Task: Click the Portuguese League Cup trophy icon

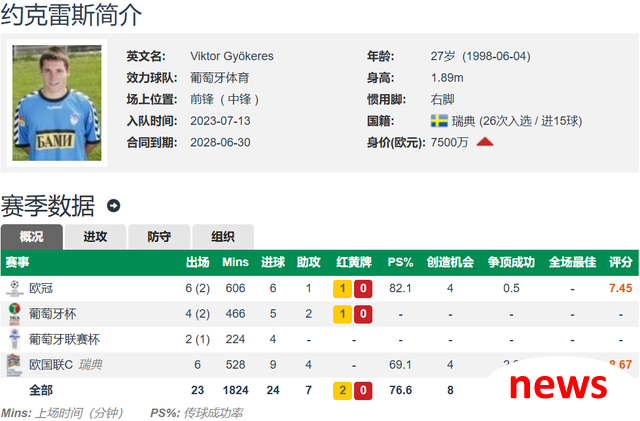Action: click(x=14, y=339)
